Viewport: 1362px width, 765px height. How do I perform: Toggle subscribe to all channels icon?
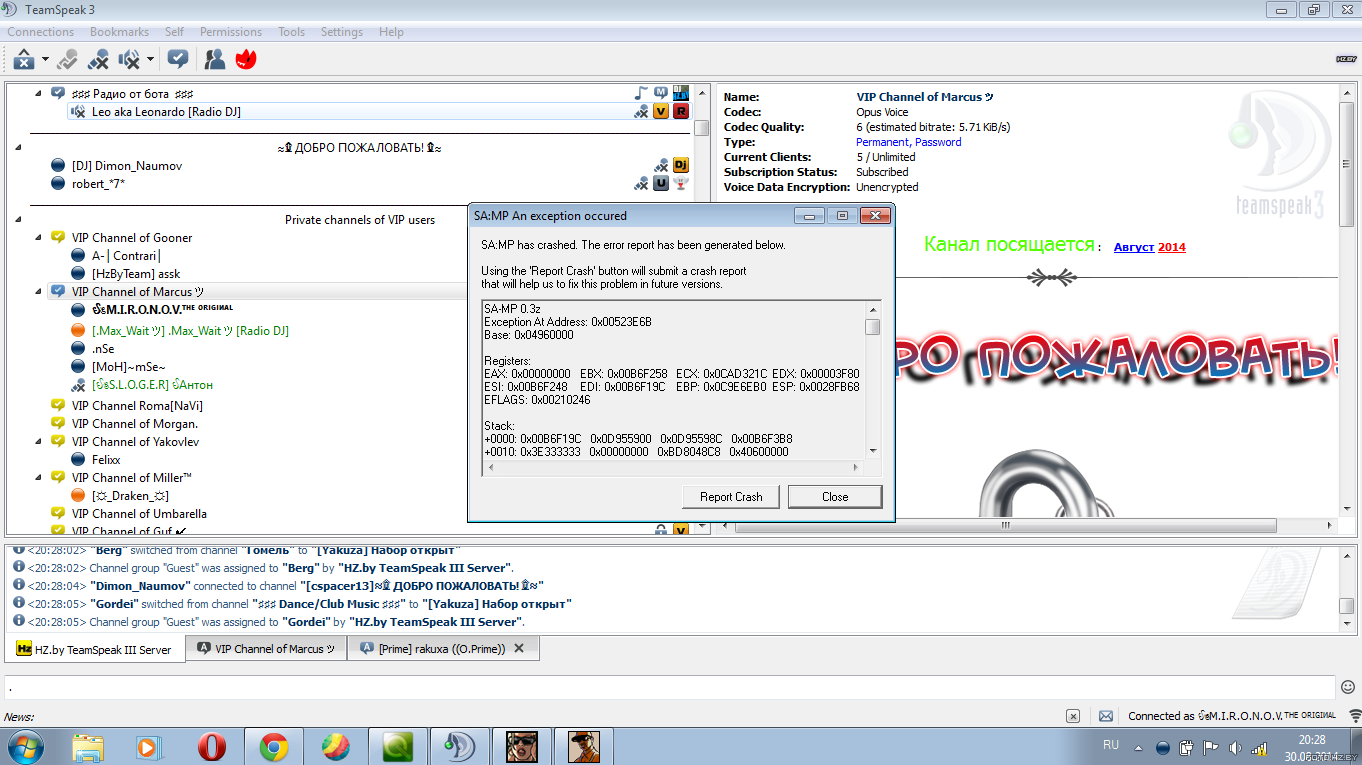[178, 60]
